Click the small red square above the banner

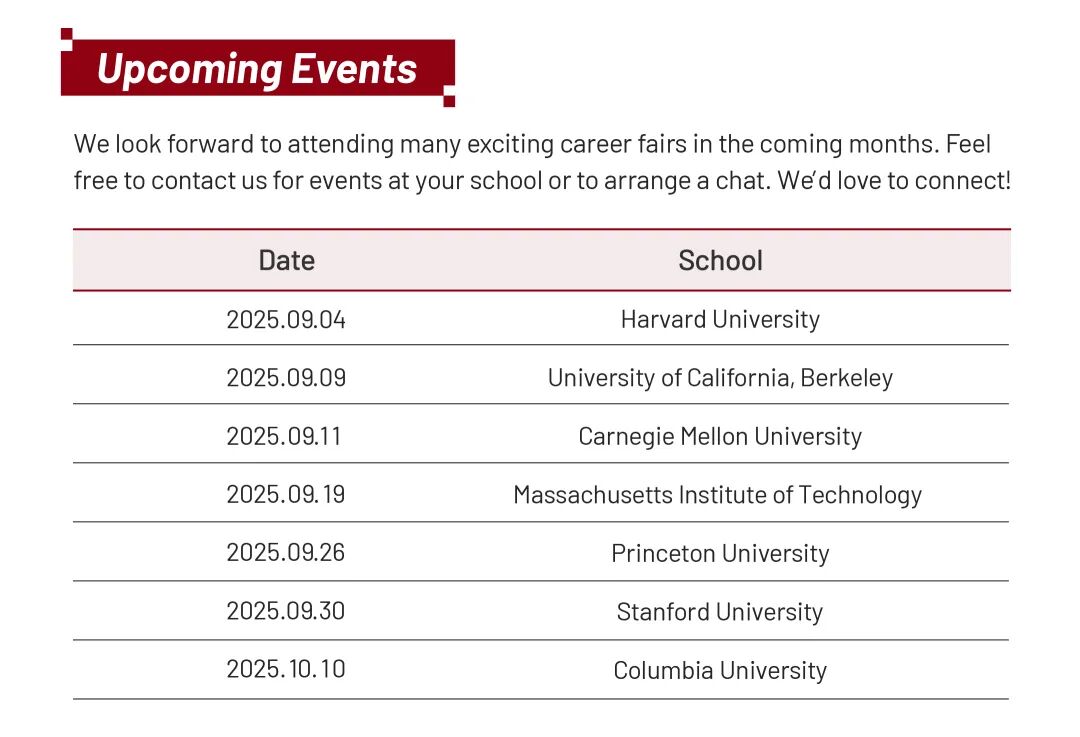(x=67, y=34)
